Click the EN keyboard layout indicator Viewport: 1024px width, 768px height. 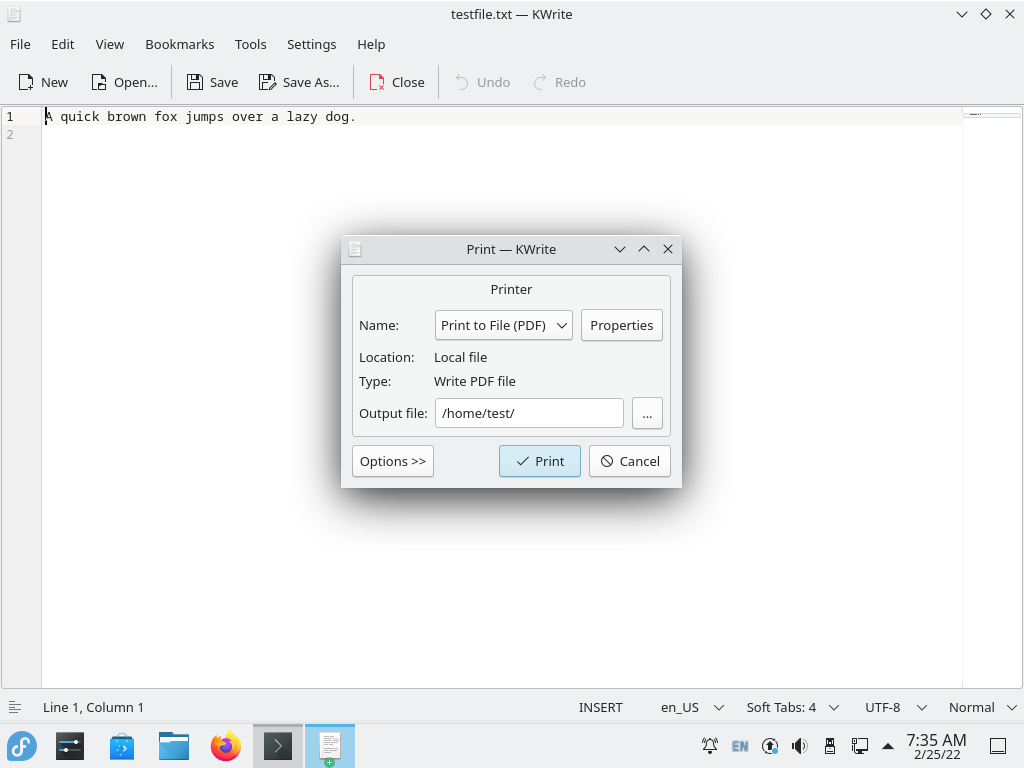740,746
